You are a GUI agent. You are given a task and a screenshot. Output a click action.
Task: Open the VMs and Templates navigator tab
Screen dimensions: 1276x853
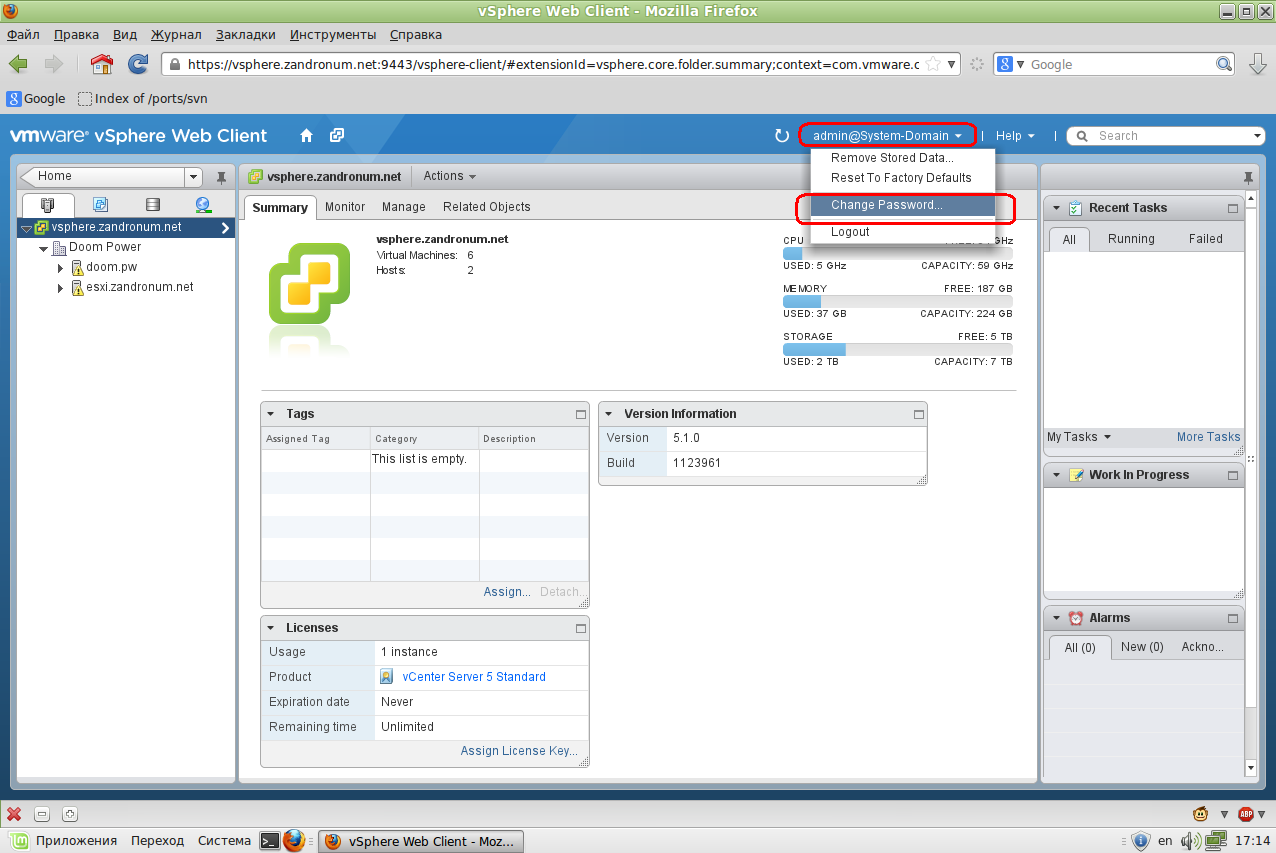point(100,205)
